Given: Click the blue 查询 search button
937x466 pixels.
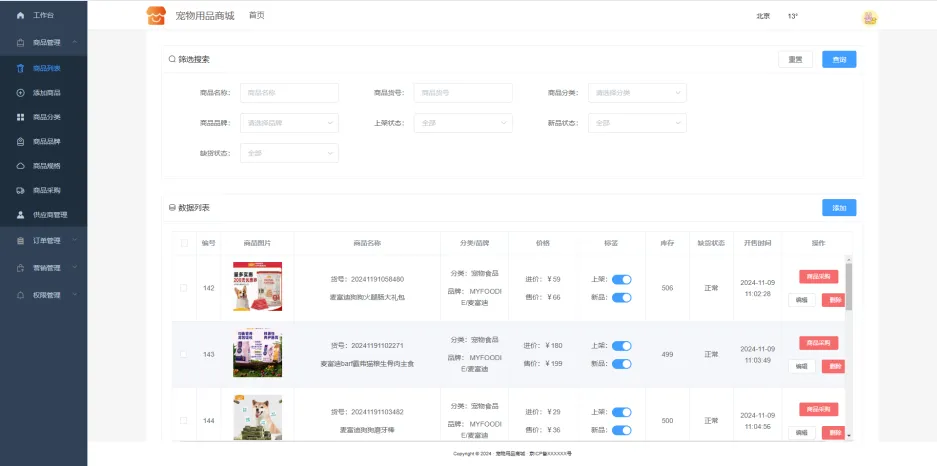Looking at the screenshot, I should coord(839,59).
